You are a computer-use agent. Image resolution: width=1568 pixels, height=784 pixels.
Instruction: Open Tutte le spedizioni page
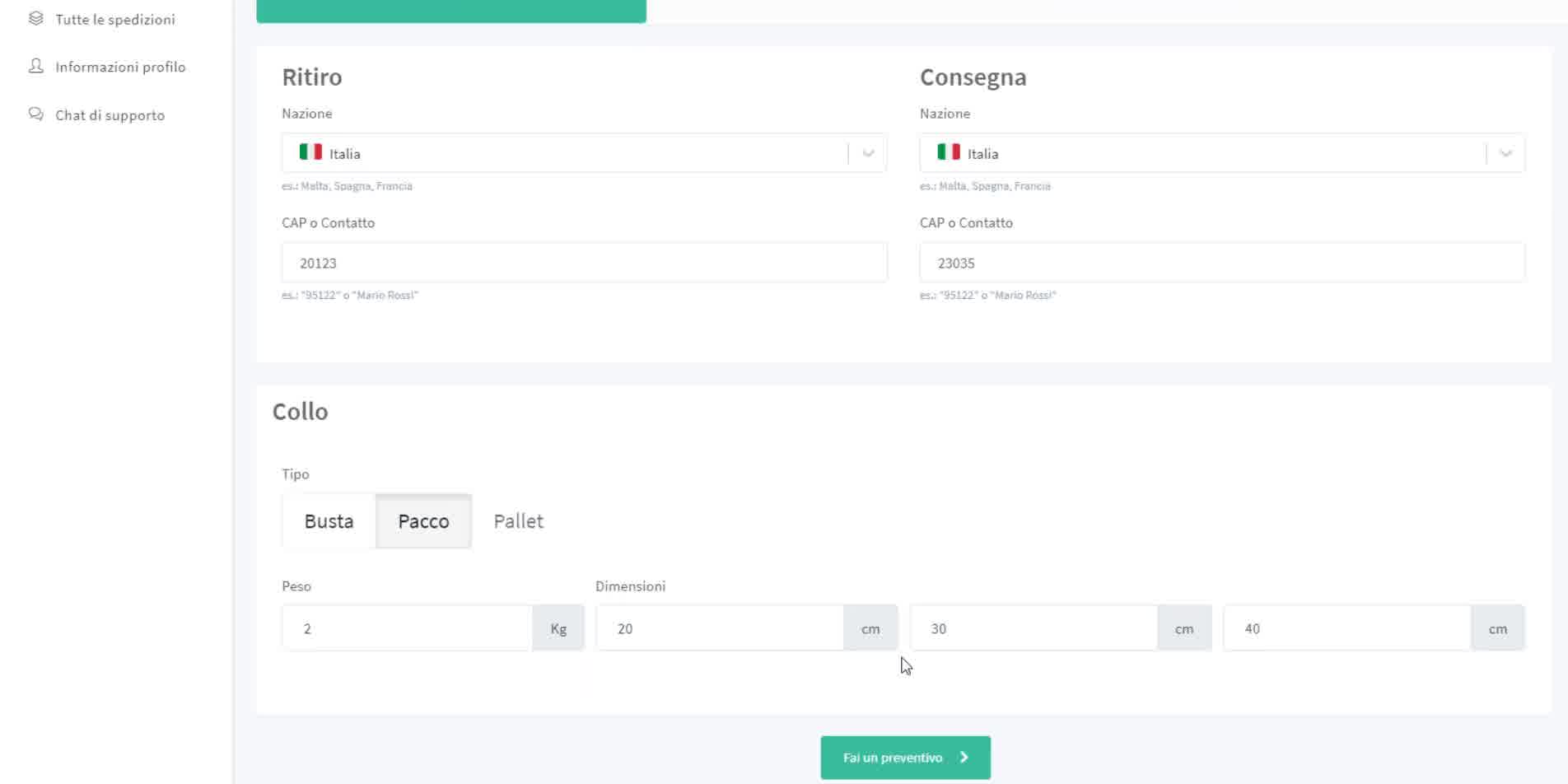coord(115,19)
